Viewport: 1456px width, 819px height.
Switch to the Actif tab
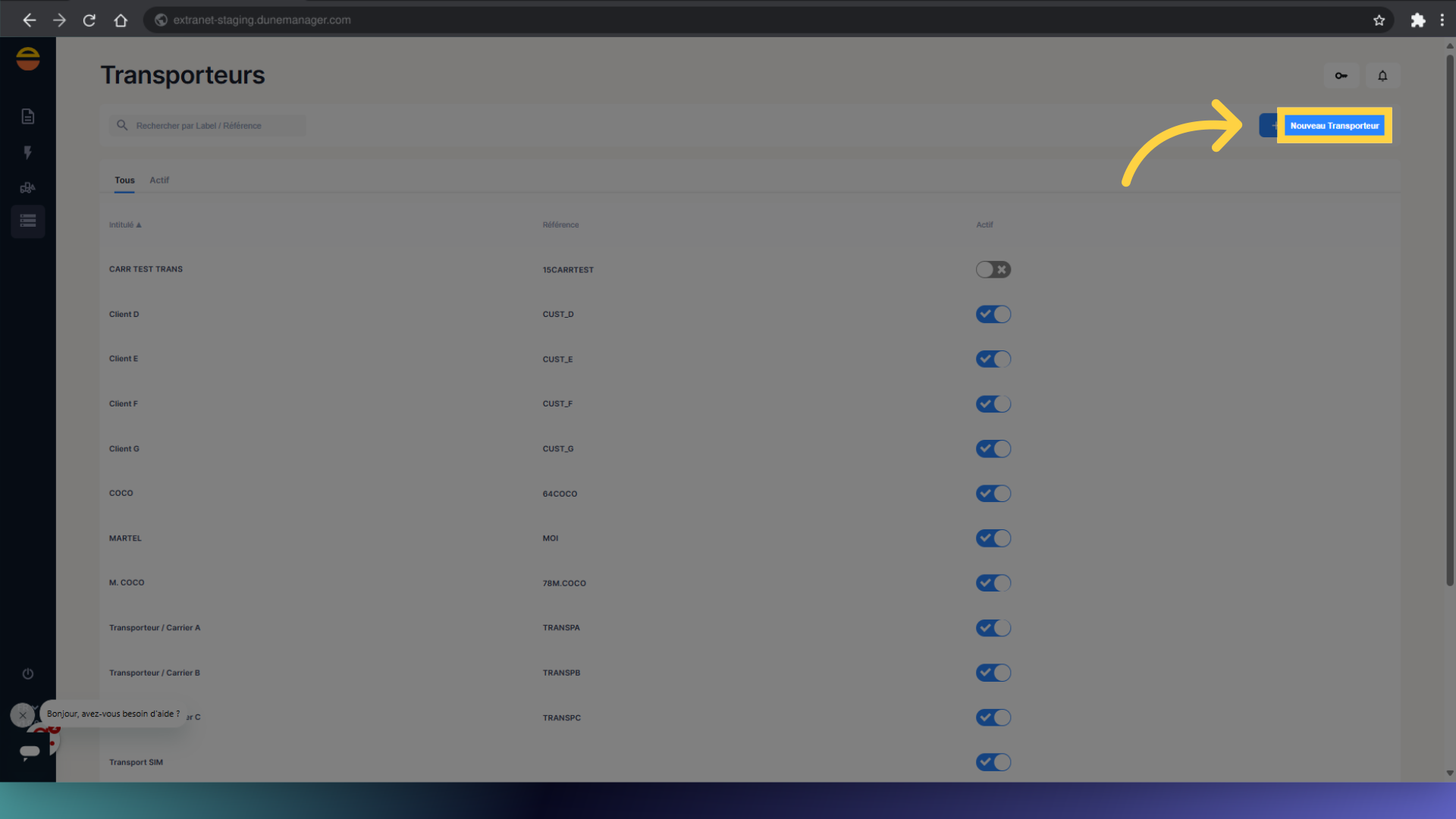159,180
